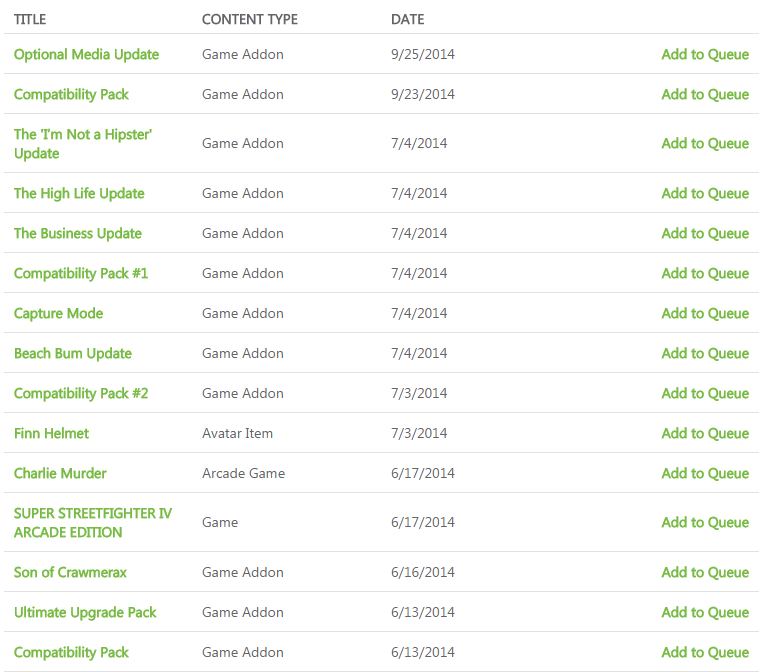Viewport: 765px width, 672px height.
Task: Select the date 6/16/2014
Action: [x=423, y=572]
